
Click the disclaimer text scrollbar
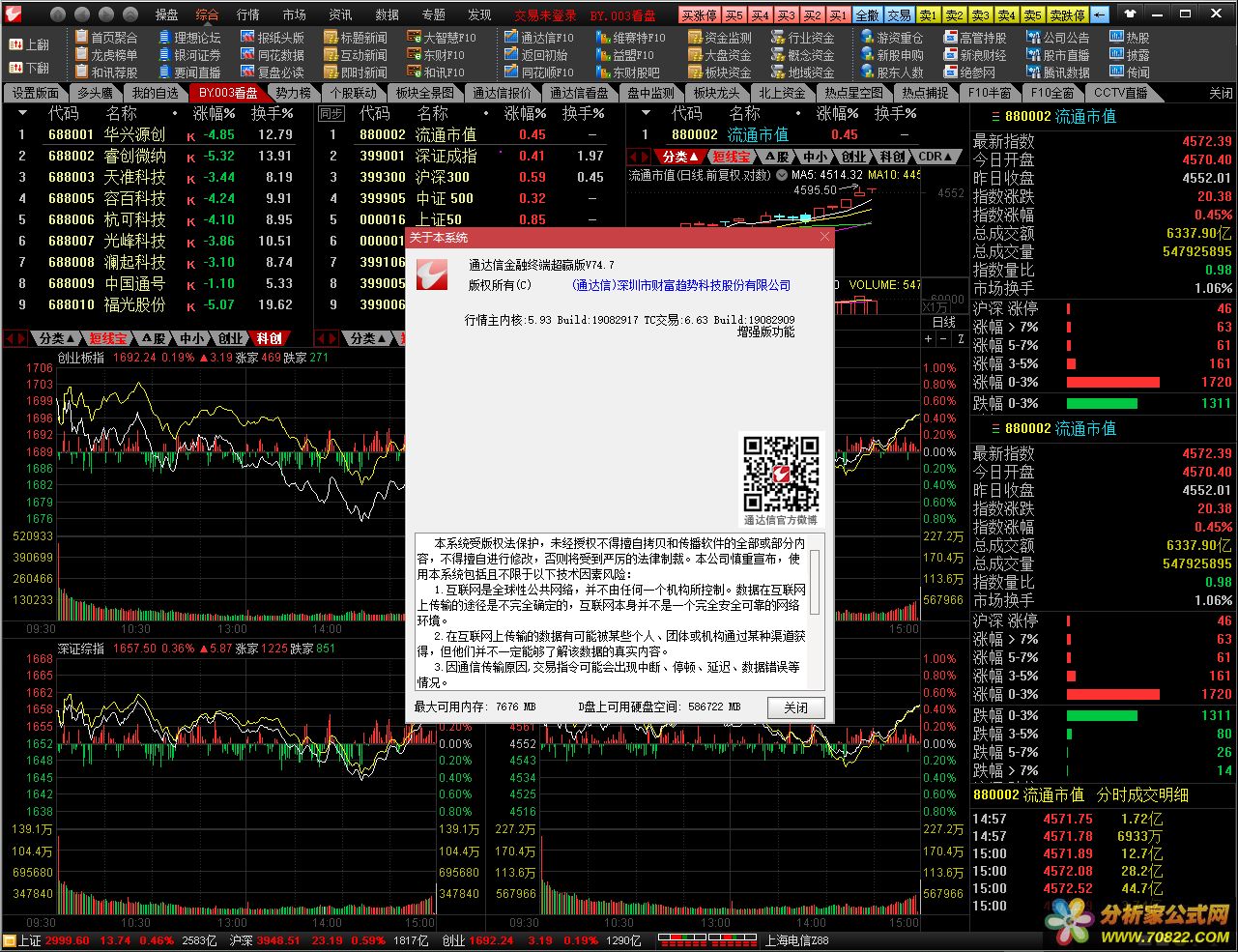[x=815, y=582]
